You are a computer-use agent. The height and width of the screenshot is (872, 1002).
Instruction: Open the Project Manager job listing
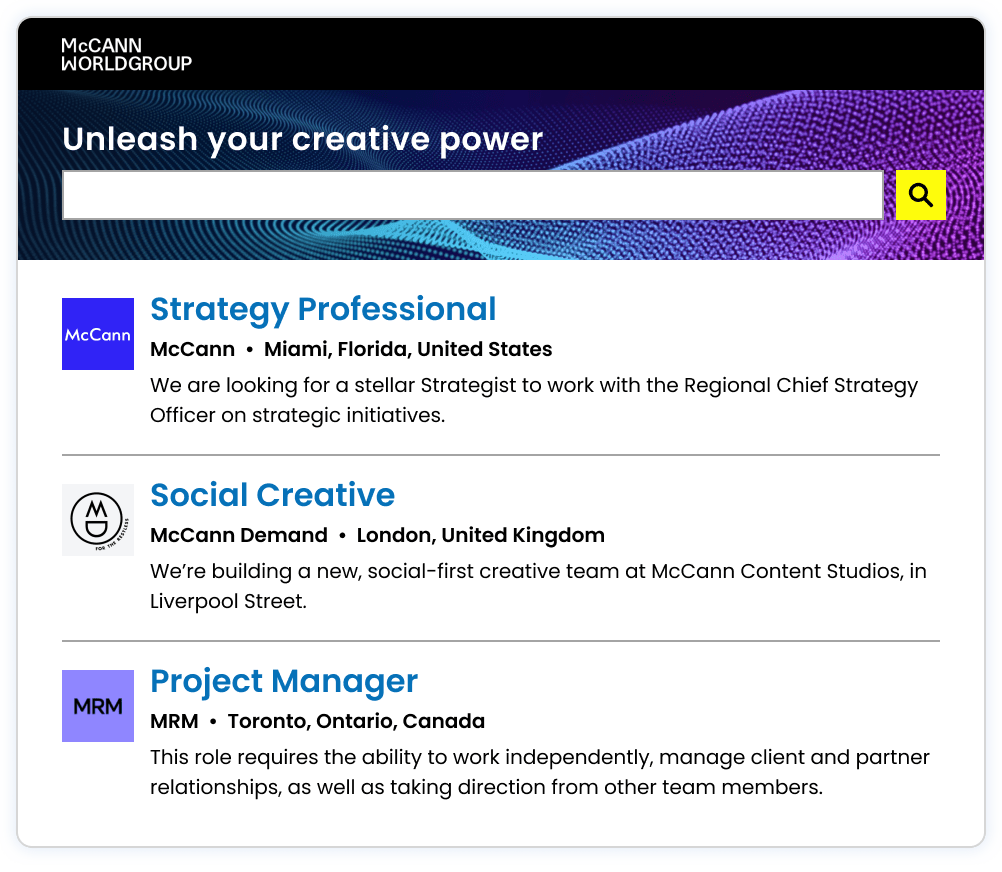pos(284,682)
